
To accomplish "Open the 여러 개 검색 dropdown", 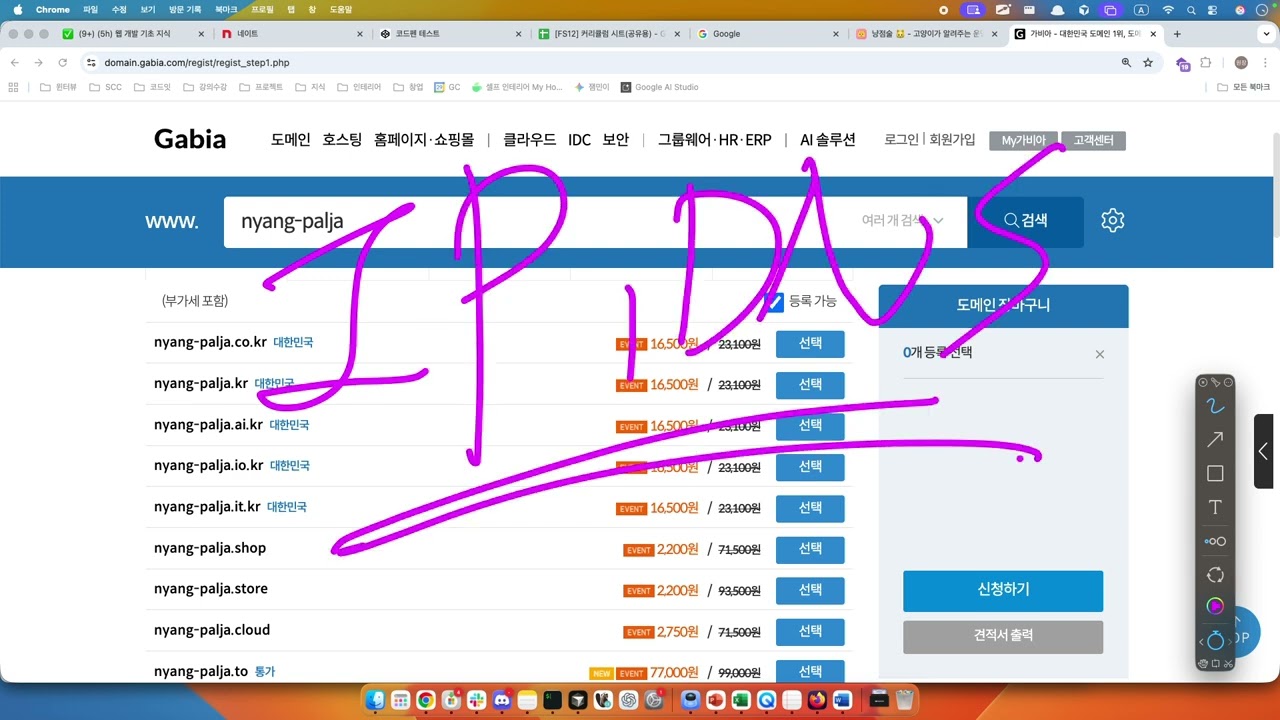I will coord(902,221).
